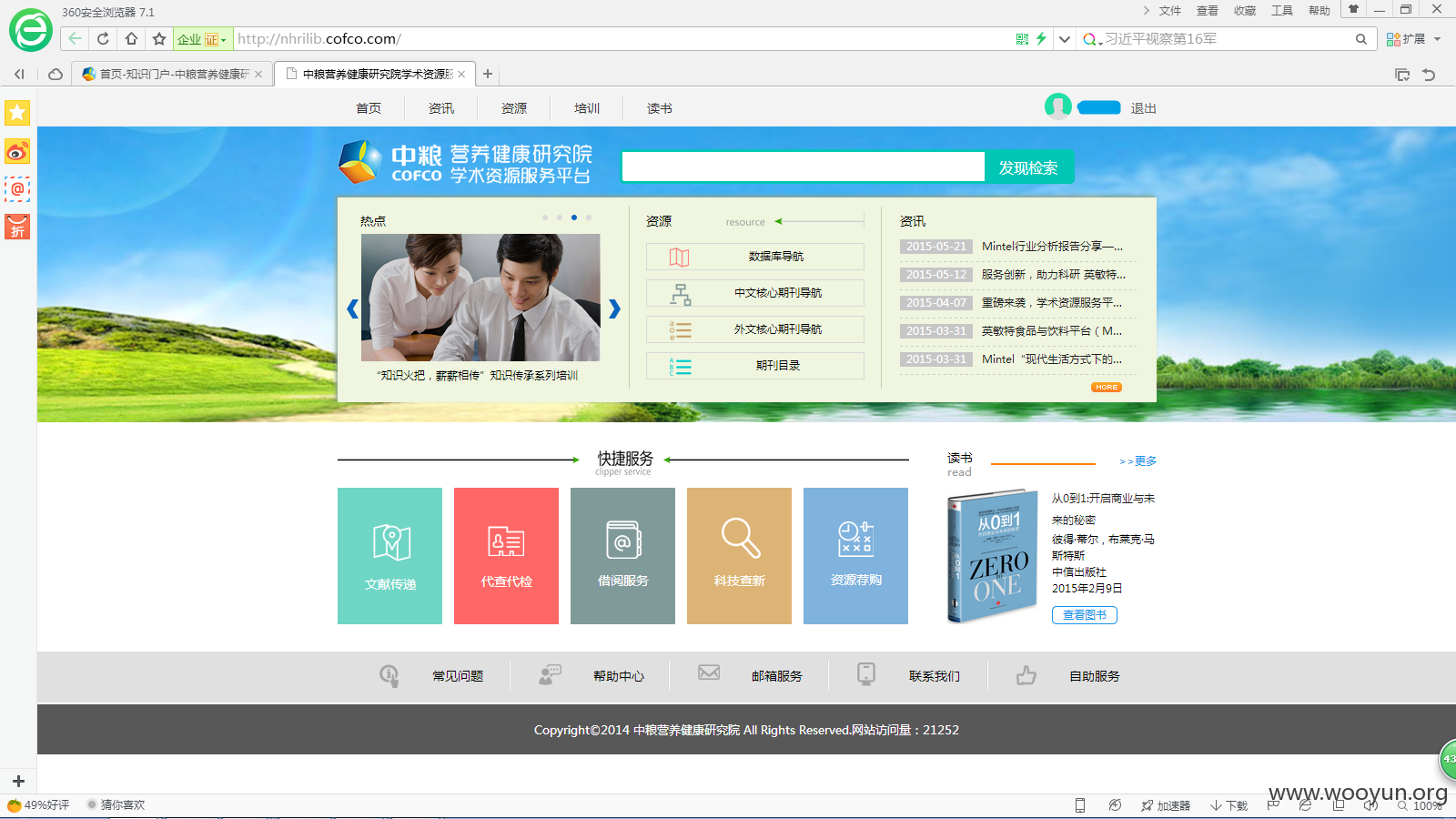Click the 100% zoom level in status bar

pos(1427,806)
